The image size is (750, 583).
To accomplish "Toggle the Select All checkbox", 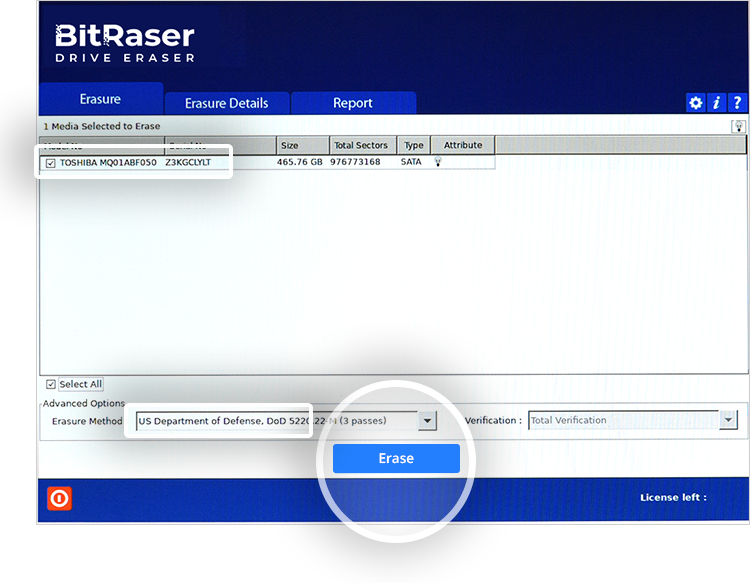I will [51, 384].
